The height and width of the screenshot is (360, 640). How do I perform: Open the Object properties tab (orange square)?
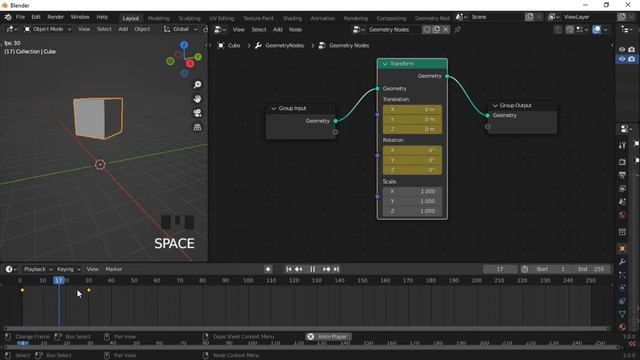622,248
